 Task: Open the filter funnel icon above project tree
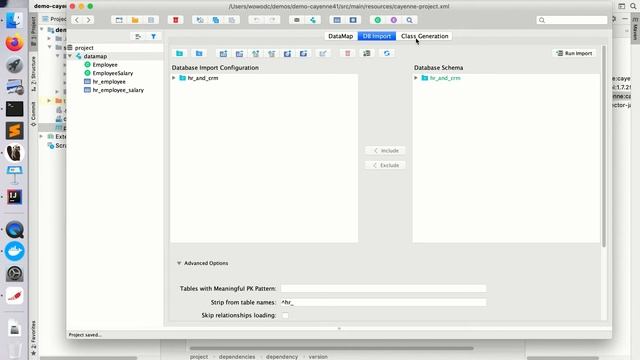pyautogui.click(x=153, y=36)
